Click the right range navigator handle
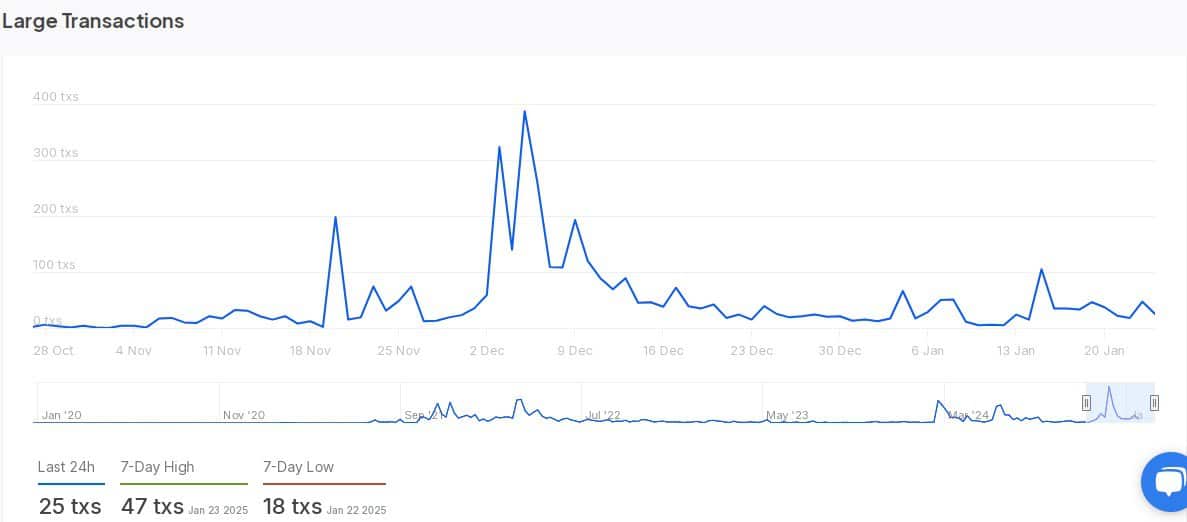The image size is (1187, 522). point(1154,403)
